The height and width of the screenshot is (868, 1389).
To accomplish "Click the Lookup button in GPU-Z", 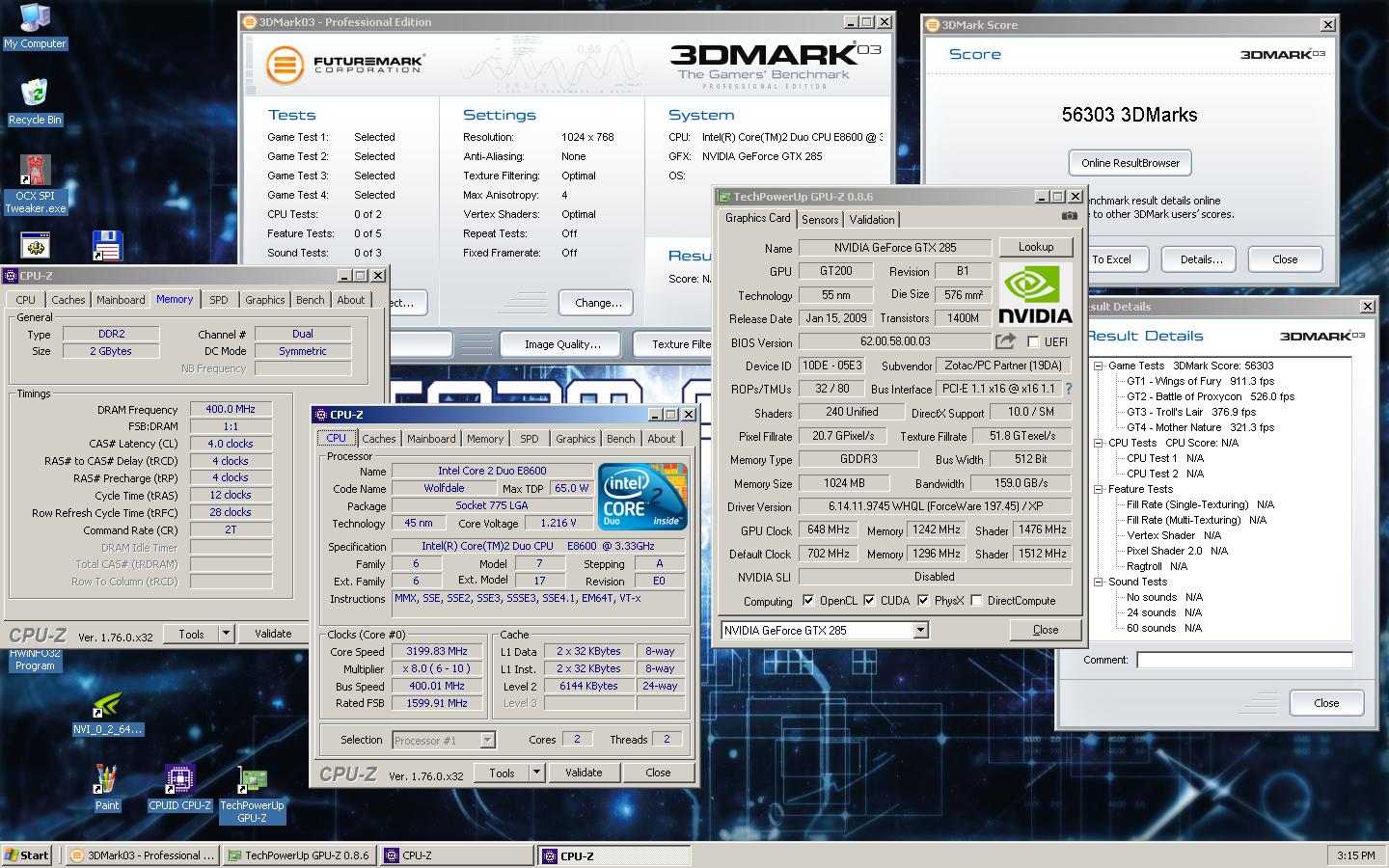I will point(1036,247).
